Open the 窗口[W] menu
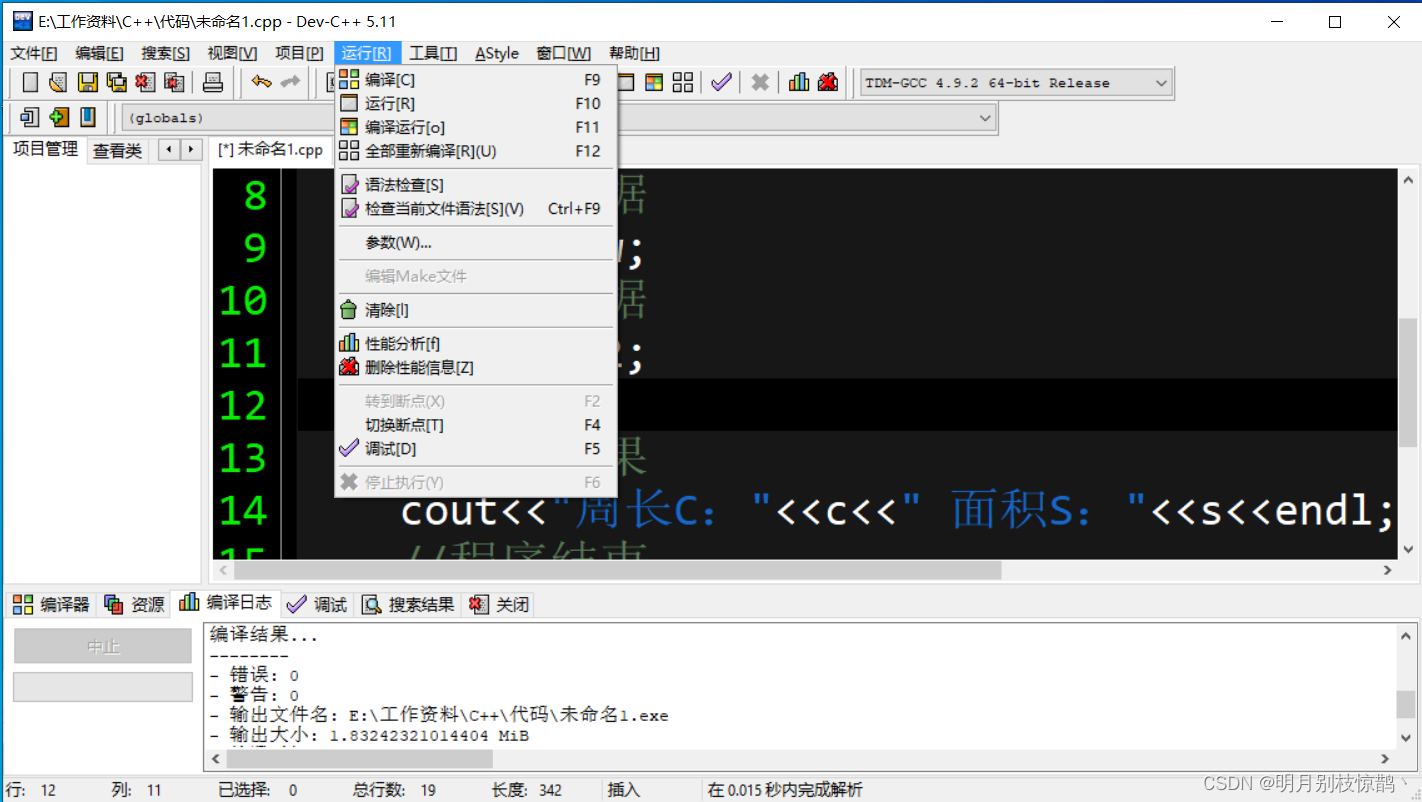 [564, 53]
